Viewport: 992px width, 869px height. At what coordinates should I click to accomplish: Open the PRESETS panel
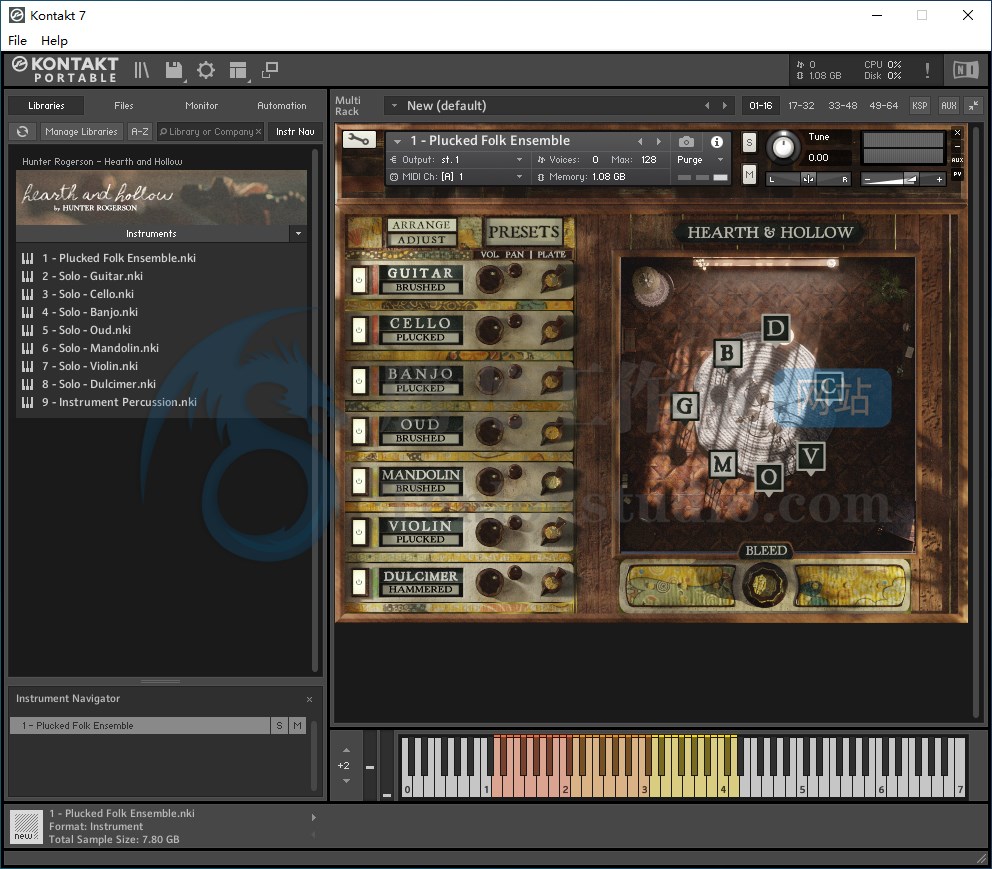click(x=524, y=232)
